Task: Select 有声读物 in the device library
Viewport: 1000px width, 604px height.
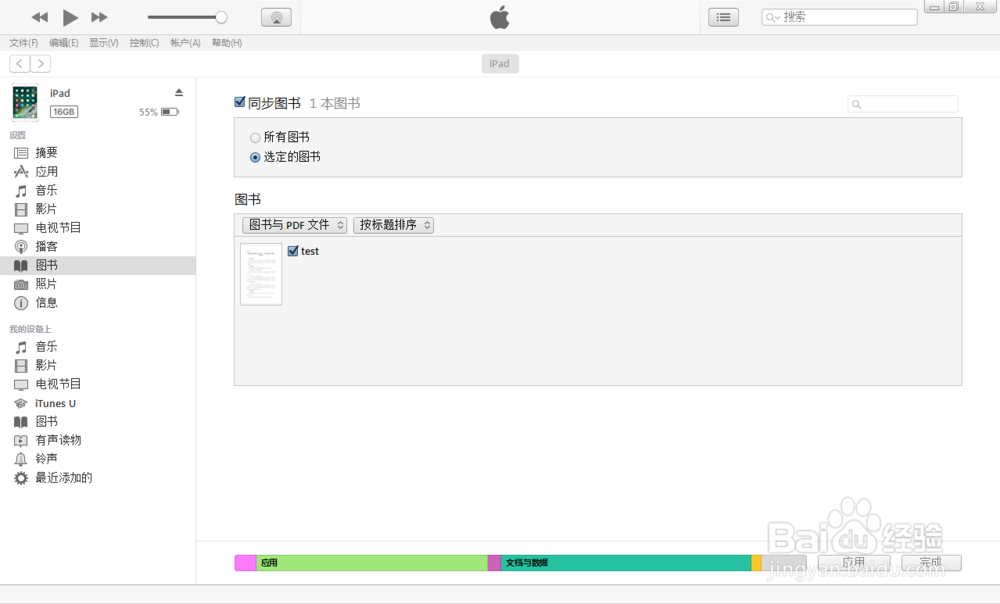Action: 55,439
